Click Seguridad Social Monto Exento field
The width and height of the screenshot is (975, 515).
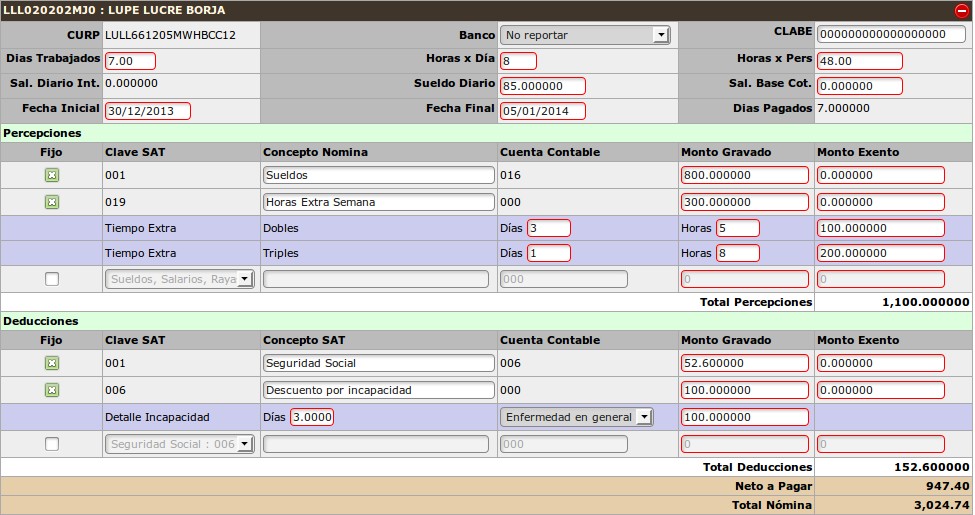(x=880, y=363)
